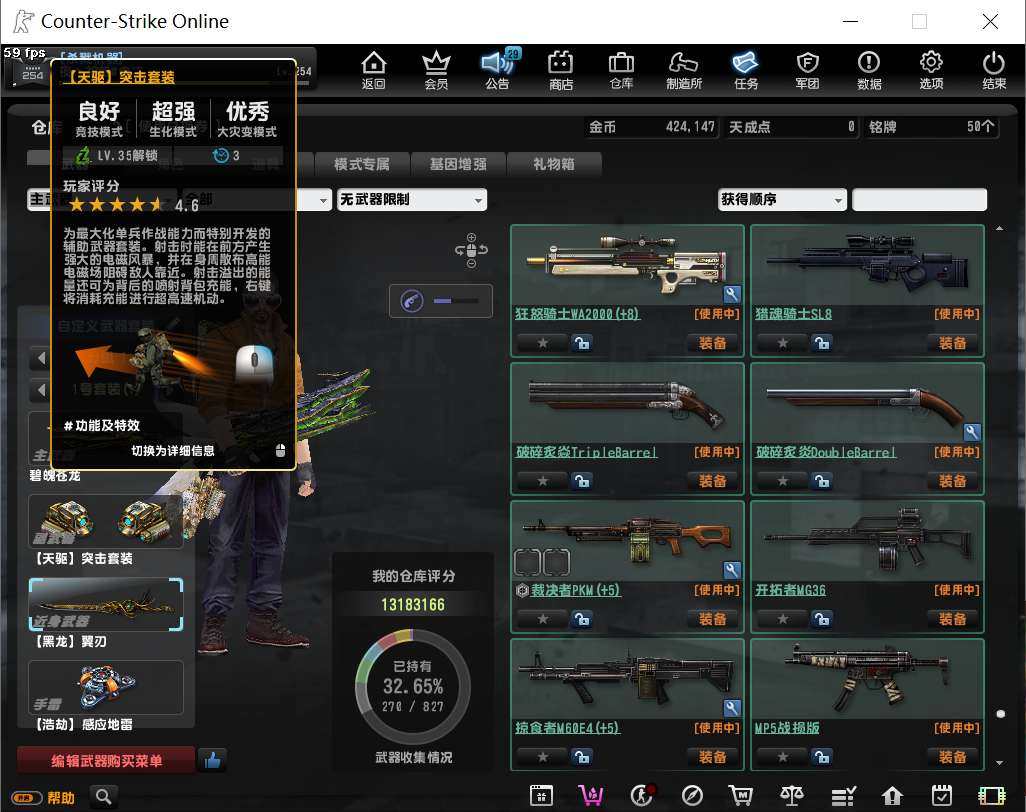Select the 【浩劫】感应地雷 grenade slot thumbnail
This screenshot has height=812, width=1026.
(106, 687)
